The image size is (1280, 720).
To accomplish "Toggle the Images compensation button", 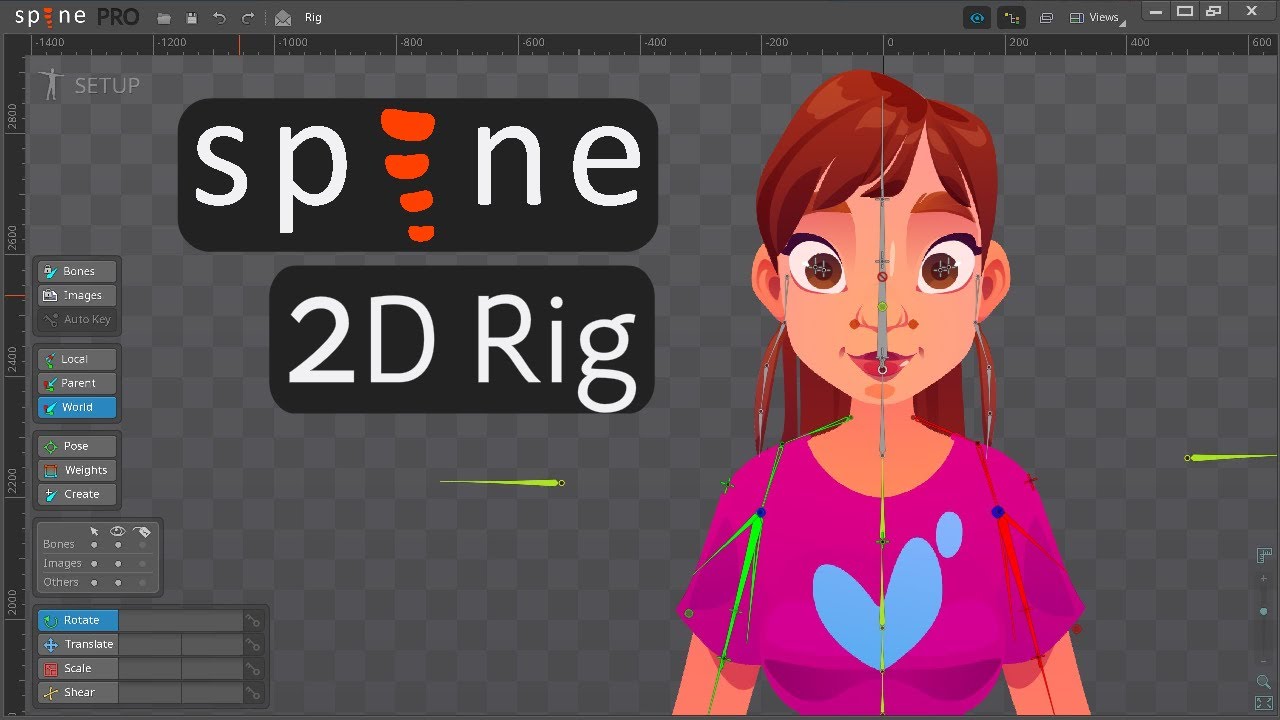I will 78,295.
